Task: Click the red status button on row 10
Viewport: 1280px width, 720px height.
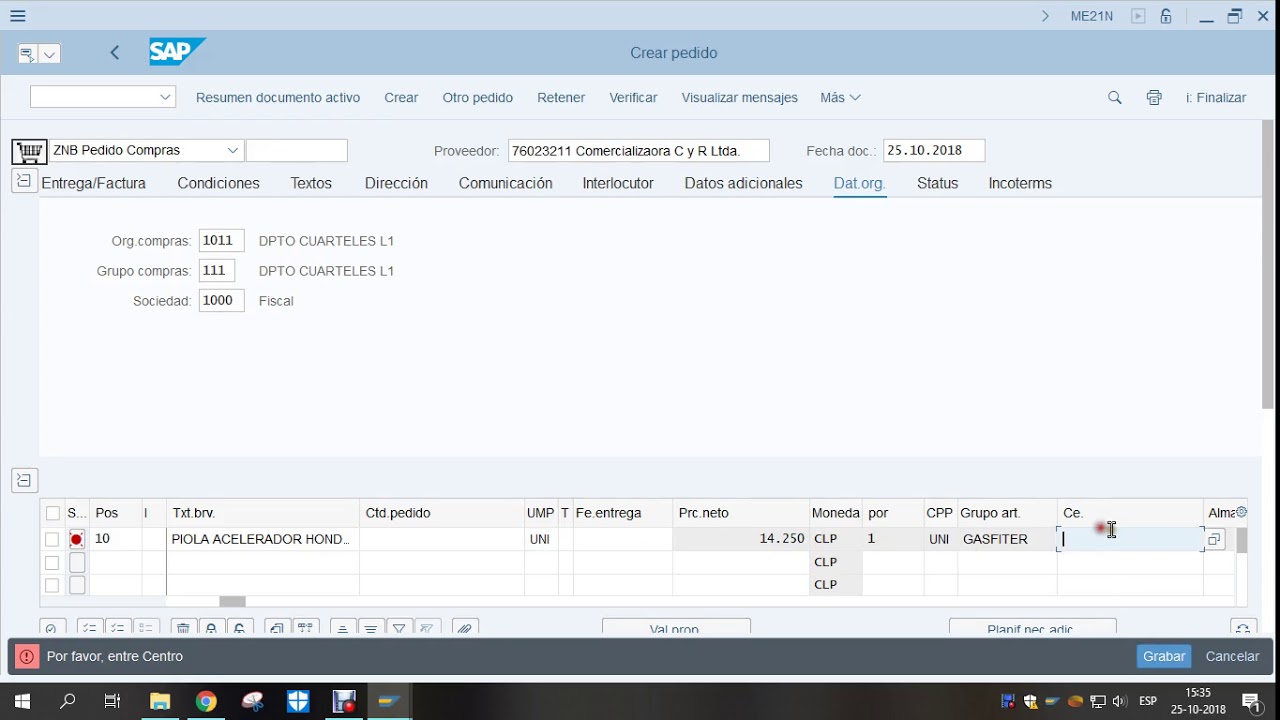Action: [77, 539]
